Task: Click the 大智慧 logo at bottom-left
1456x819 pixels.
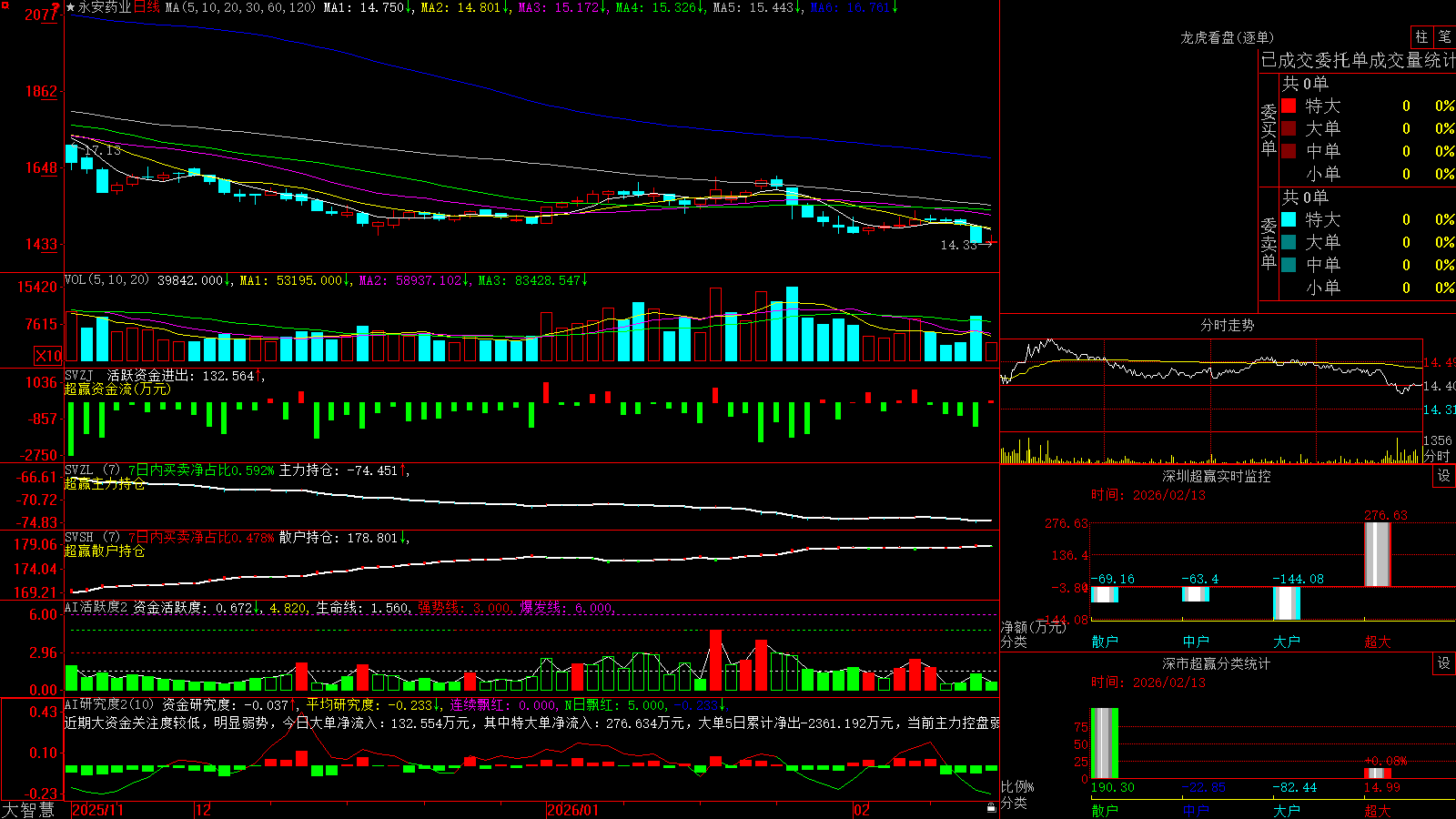Action: [x=28, y=810]
